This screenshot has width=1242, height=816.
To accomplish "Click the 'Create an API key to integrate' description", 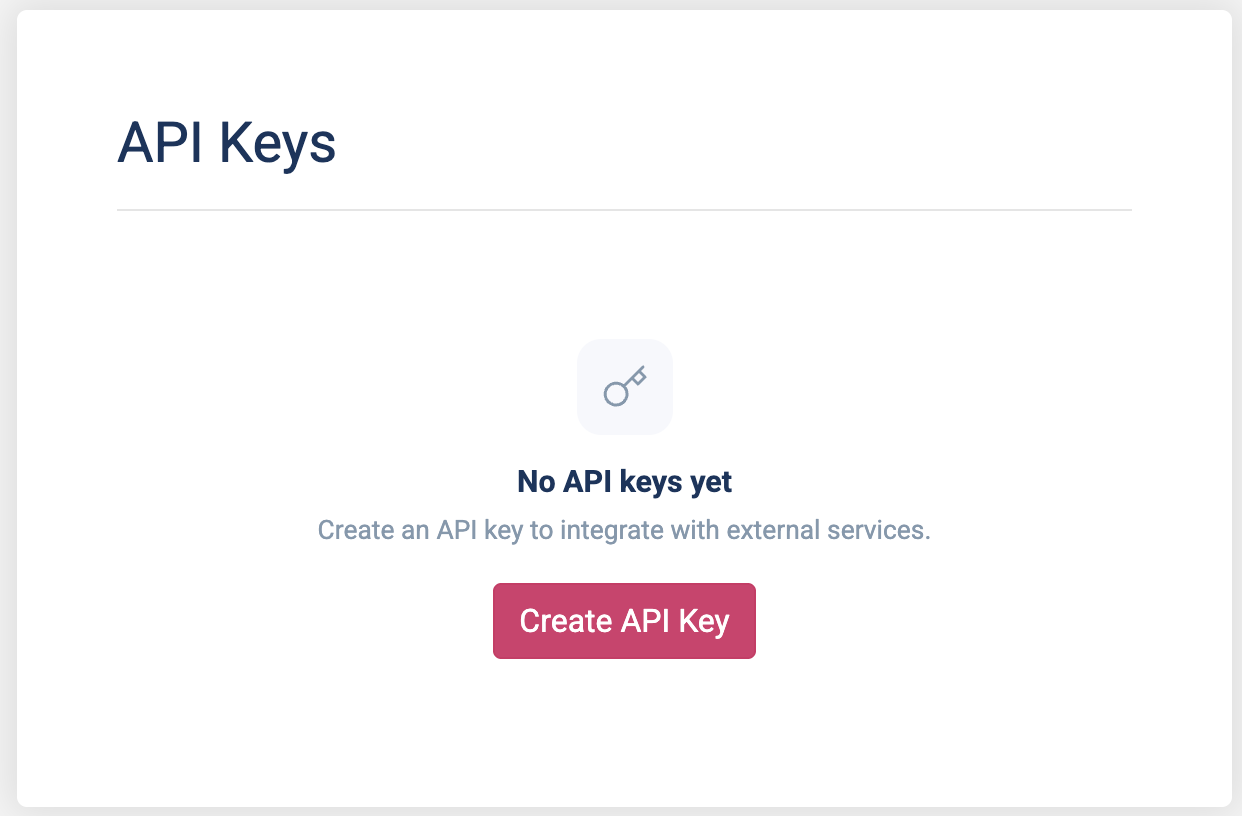I will click(x=624, y=530).
